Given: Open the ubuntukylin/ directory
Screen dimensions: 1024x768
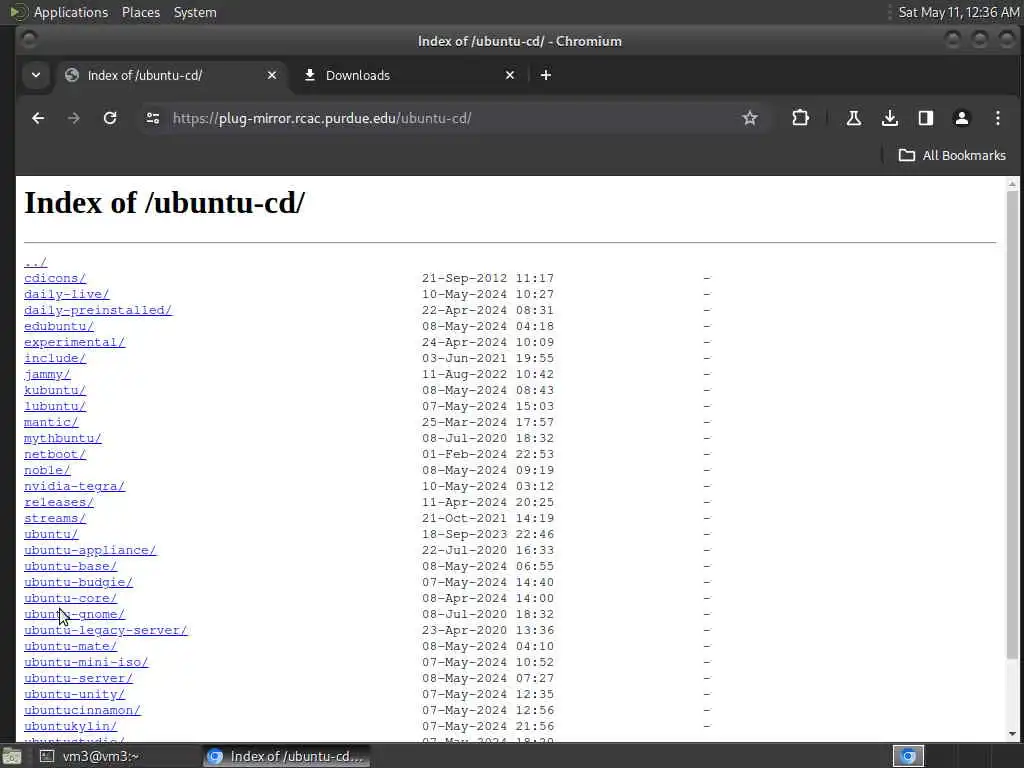Looking at the screenshot, I should coord(71,726).
